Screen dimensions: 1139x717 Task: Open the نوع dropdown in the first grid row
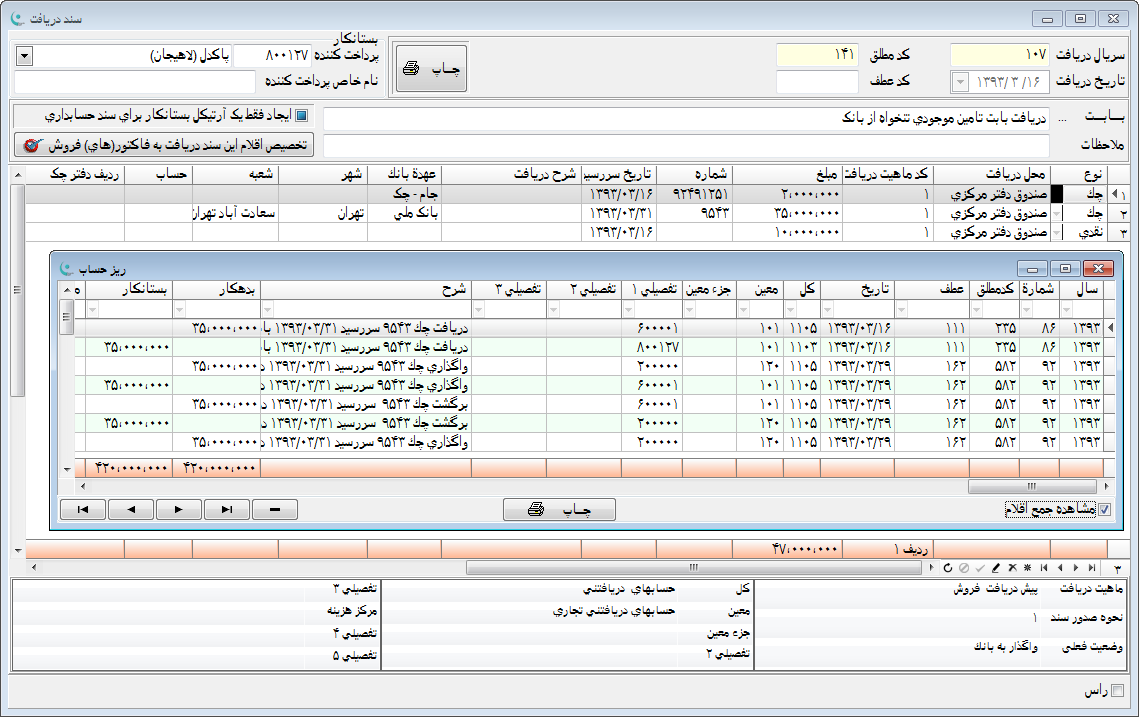tap(1056, 195)
